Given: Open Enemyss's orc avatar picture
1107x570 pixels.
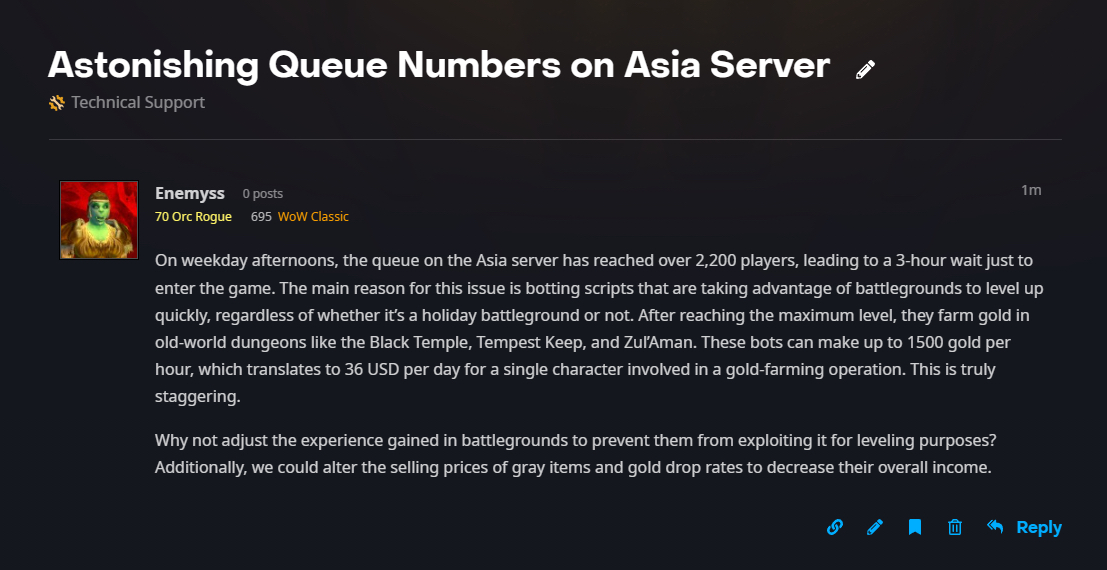Looking at the screenshot, I should (x=99, y=220).
